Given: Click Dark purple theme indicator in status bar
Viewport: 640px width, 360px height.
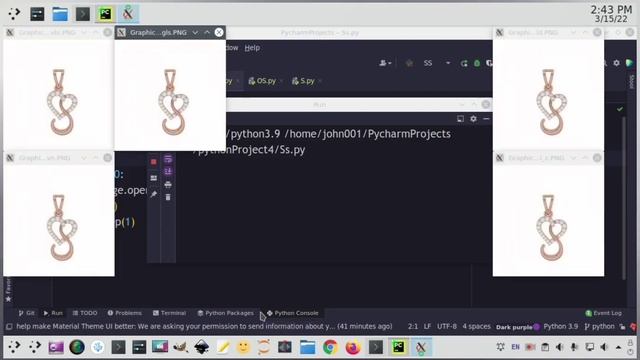Looking at the screenshot, I should coord(518,327).
